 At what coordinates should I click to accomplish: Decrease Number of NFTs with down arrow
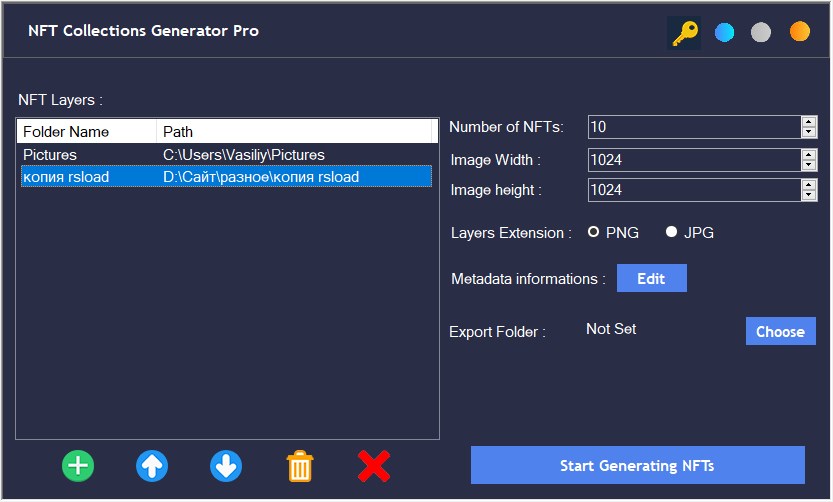809,132
